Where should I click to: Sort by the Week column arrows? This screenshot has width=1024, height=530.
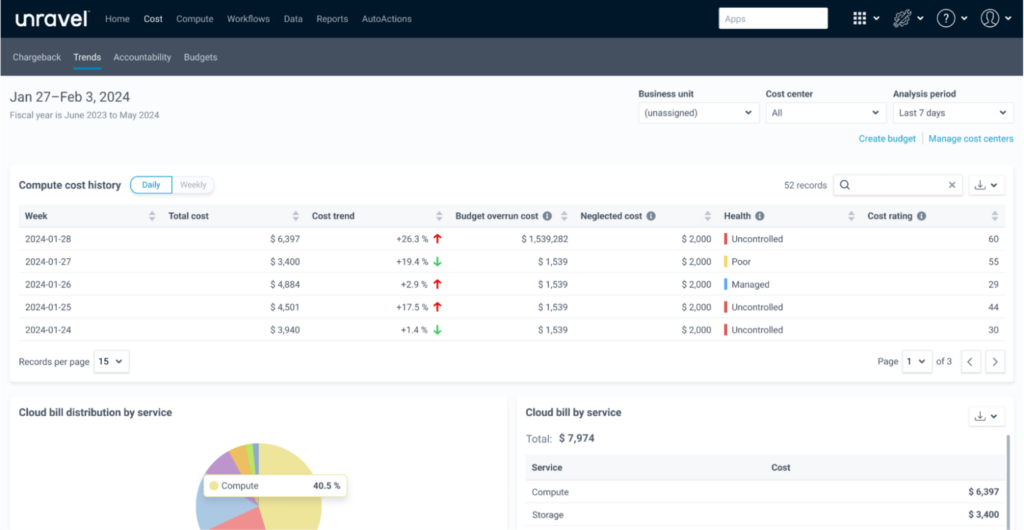(152, 216)
